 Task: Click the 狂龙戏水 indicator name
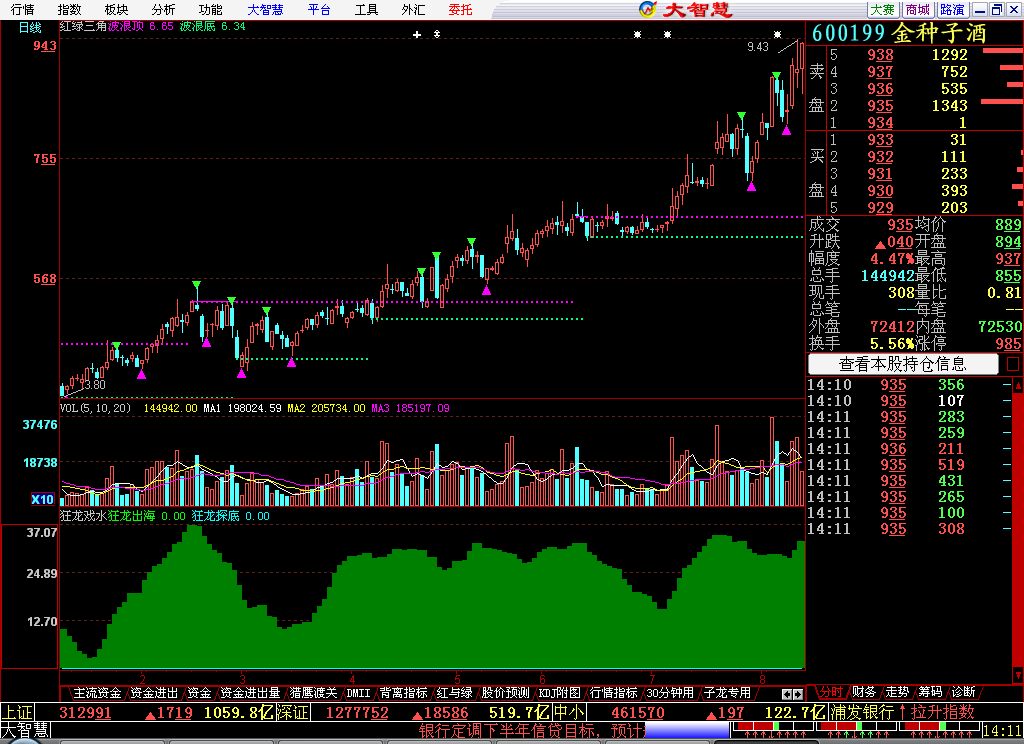click(83, 516)
